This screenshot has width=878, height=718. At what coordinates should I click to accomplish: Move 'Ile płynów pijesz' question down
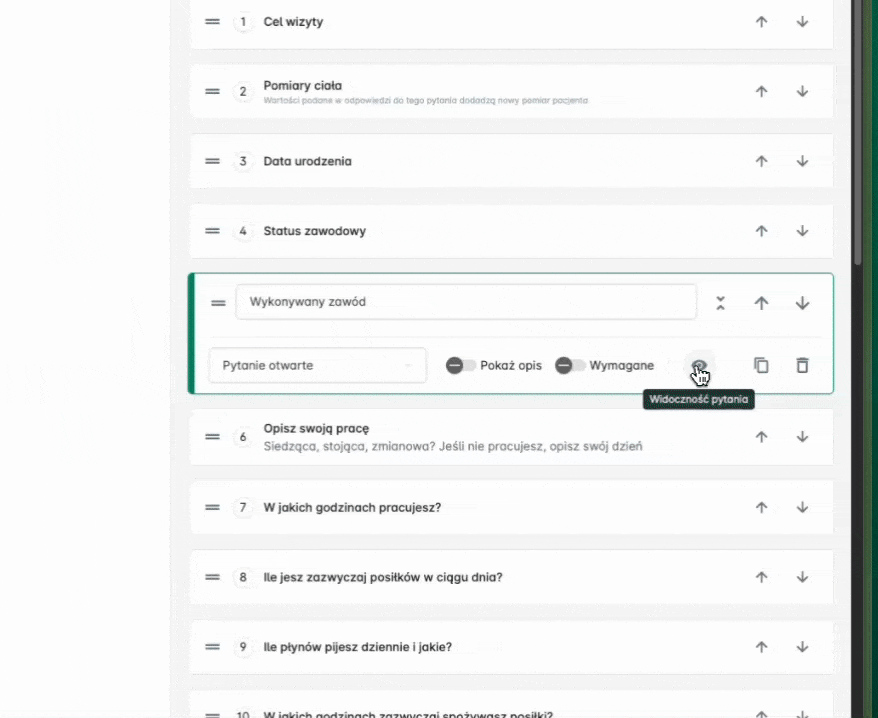[x=802, y=647]
